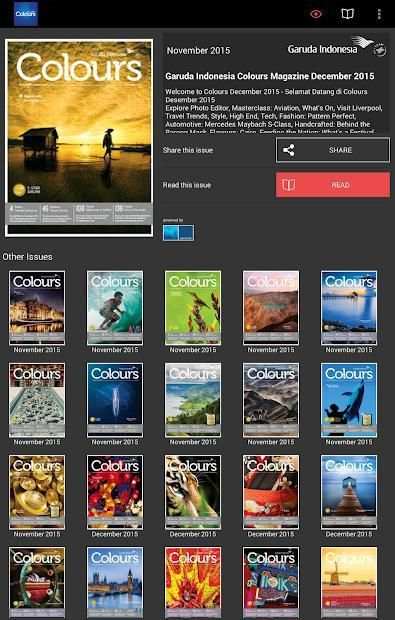Tap the Colours app logo icon
This screenshot has width=395, height=620.
26,14
